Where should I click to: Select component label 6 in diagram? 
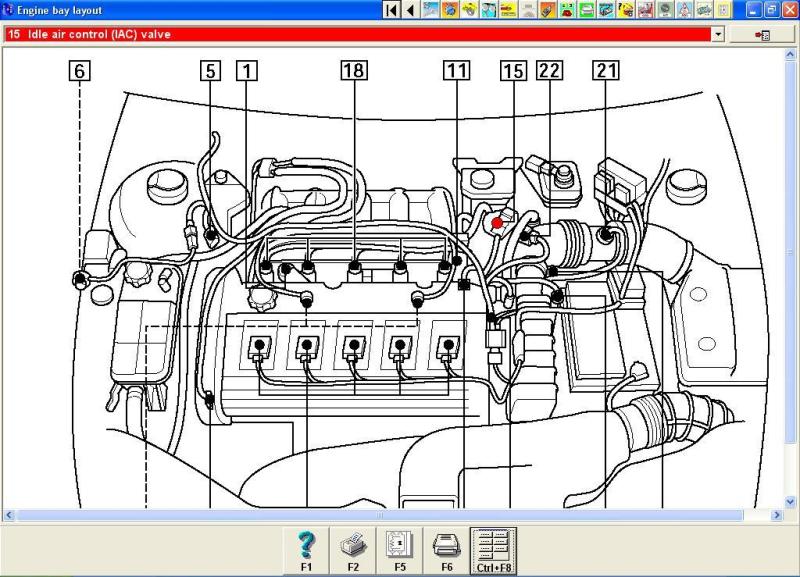[79, 70]
